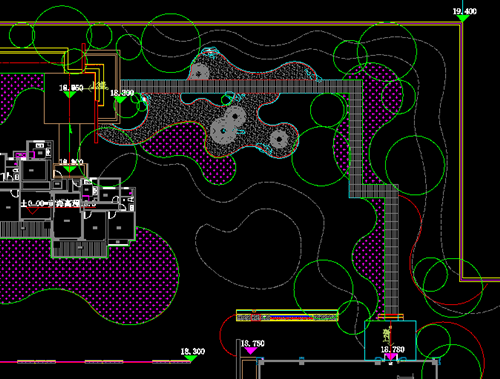This screenshot has width=500, height=379.
Task: Click the 18.390 elevation marker triangle
Action: click(x=120, y=100)
